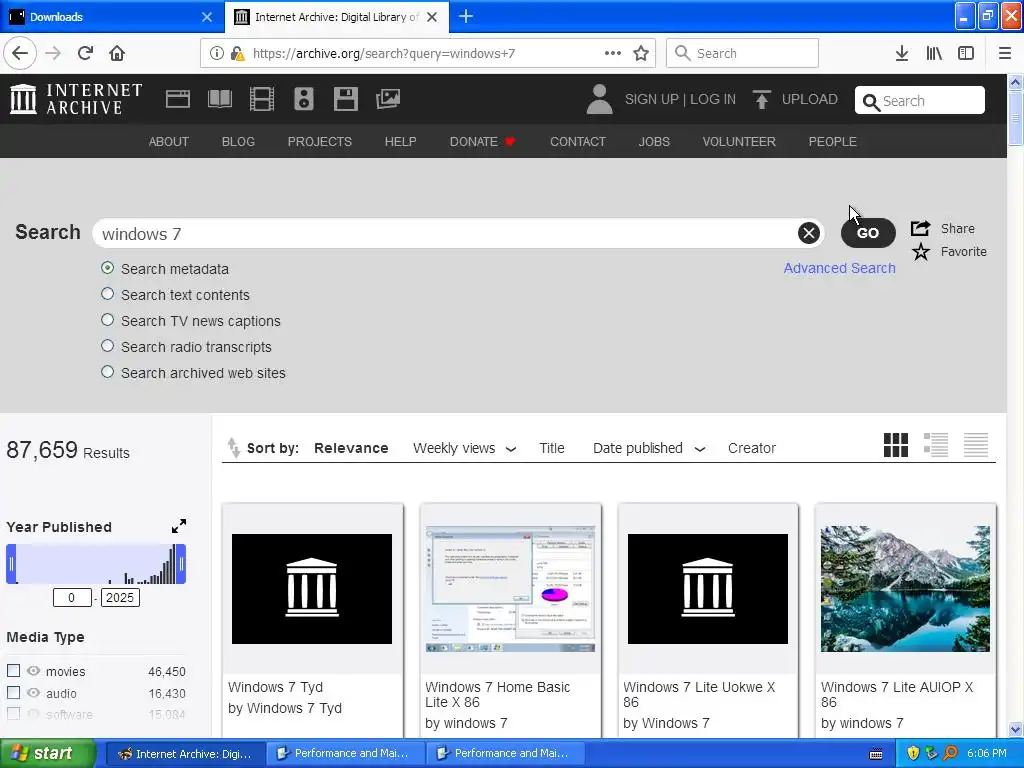Screen dimensions: 1024x768
Task: View site information icon
Action: pyautogui.click(x=216, y=54)
